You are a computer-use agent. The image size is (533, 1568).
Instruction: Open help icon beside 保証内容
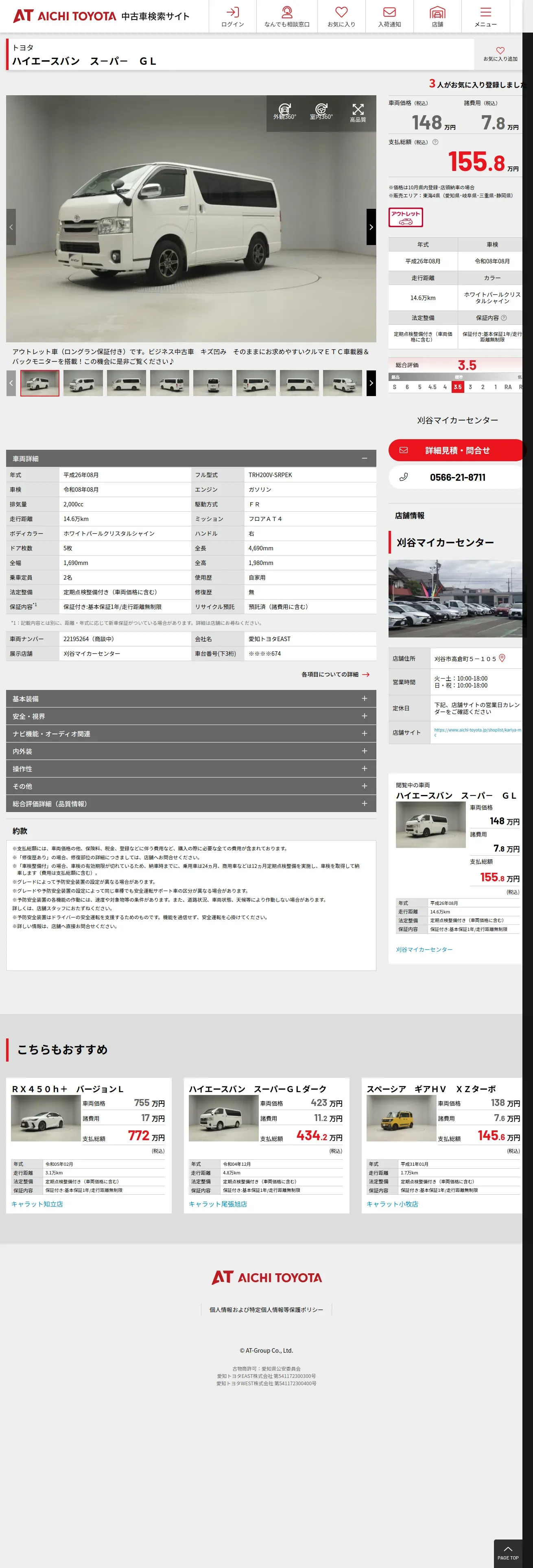coord(504,318)
